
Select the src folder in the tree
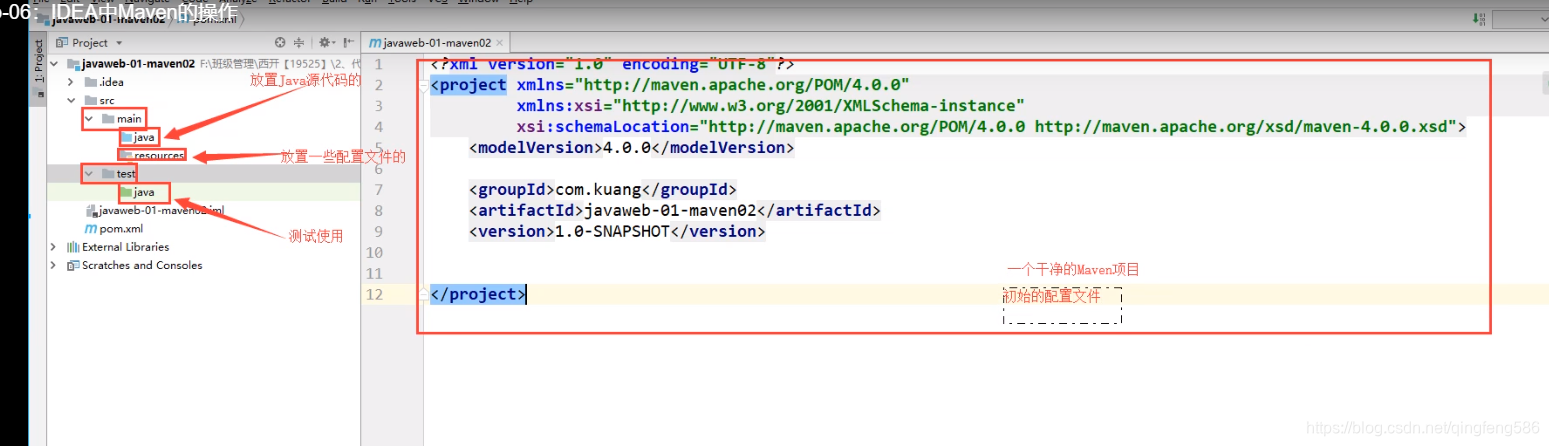click(x=99, y=101)
